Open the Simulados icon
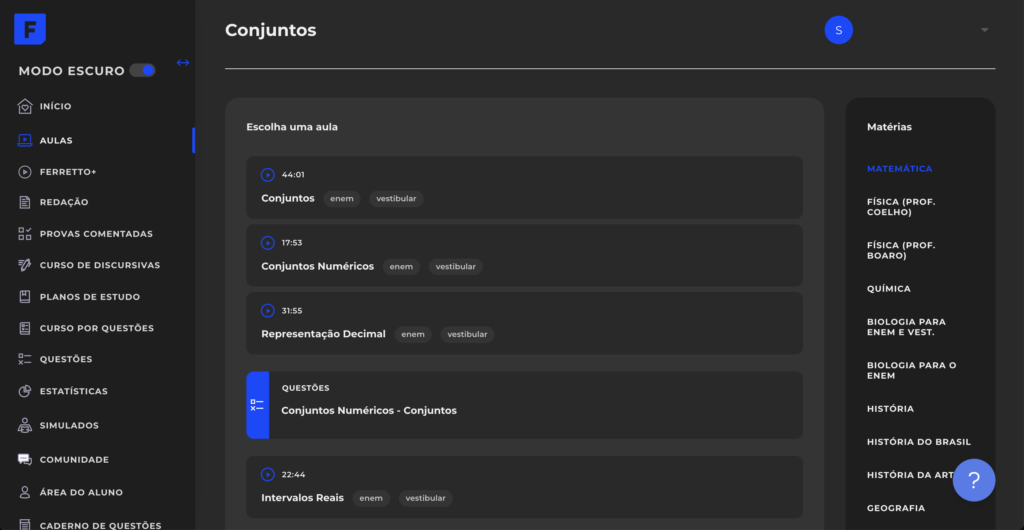Screen dimensions: 1024x530 click(25, 426)
